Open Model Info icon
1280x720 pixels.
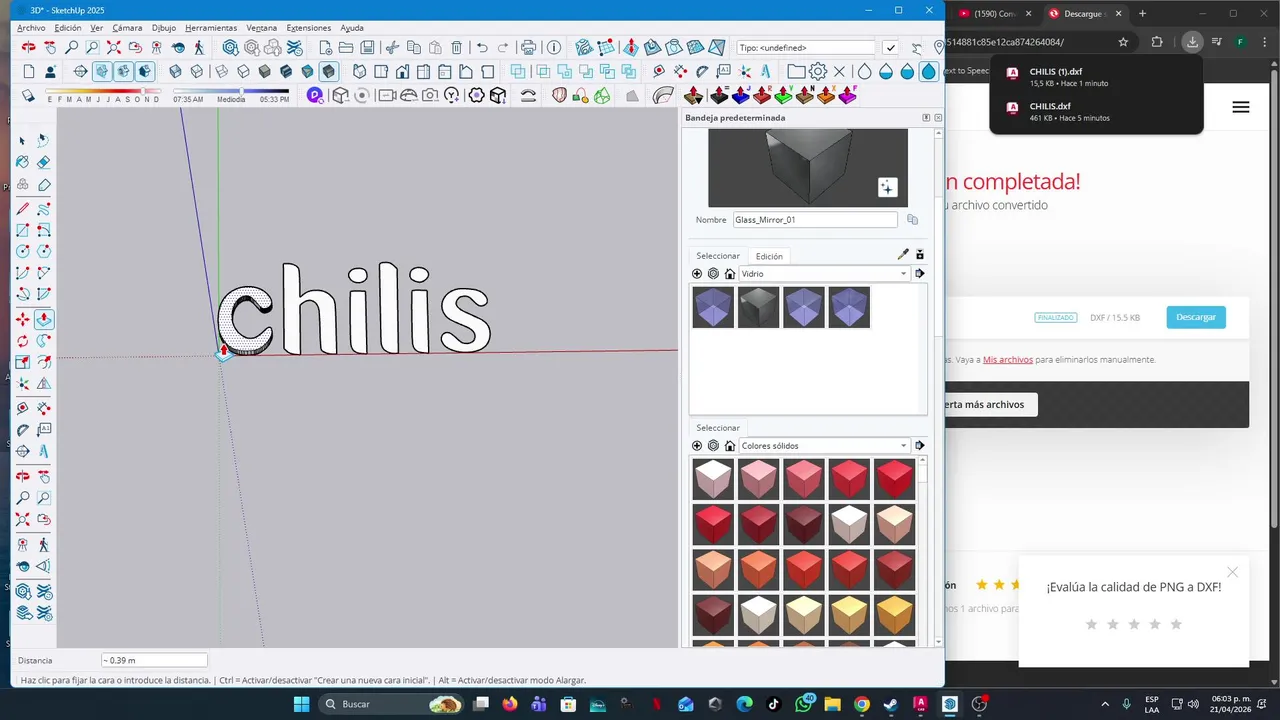554,47
